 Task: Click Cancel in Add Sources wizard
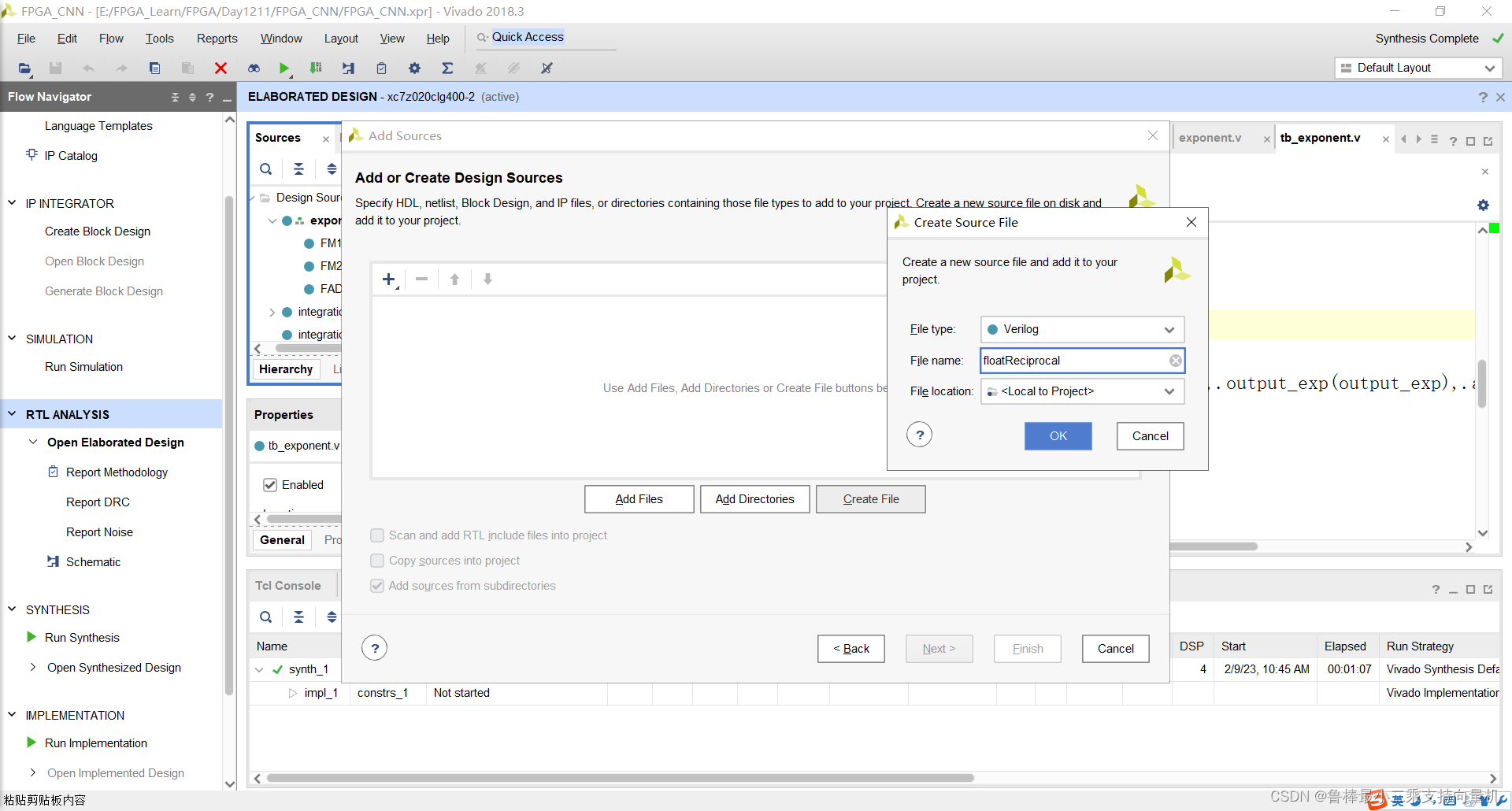tap(1115, 649)
